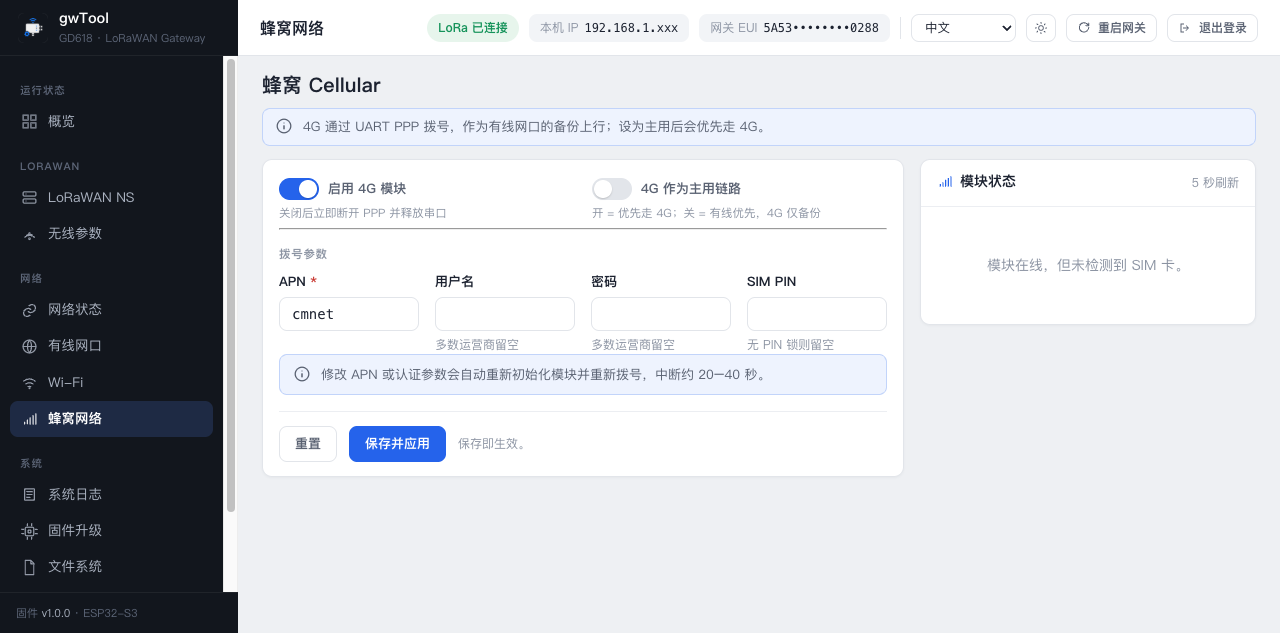Click the 蜂窝 Cellular page heading
The width and height of the screenshot is (1280, 633).
pos(321,85)
